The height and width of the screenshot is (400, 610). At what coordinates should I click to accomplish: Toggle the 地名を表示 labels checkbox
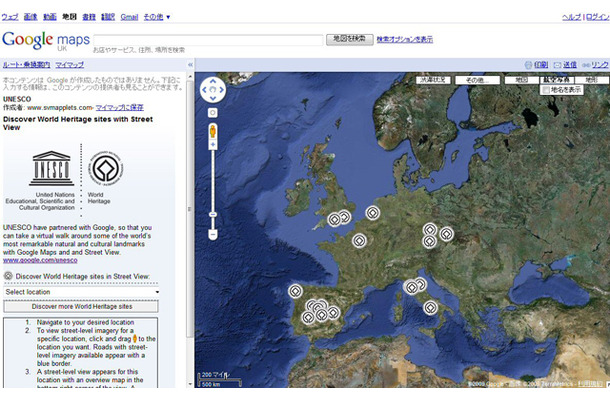click(x=546, y=90)
